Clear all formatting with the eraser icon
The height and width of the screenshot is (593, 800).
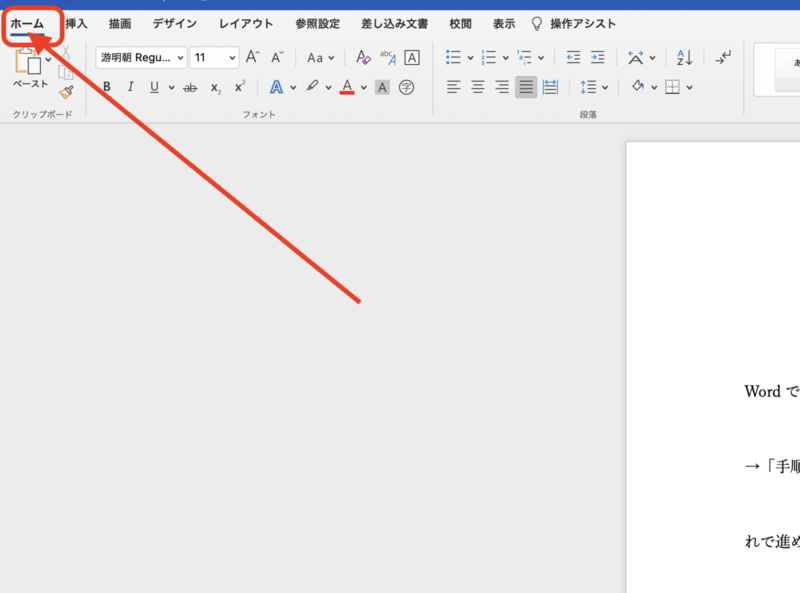[362, 57]
